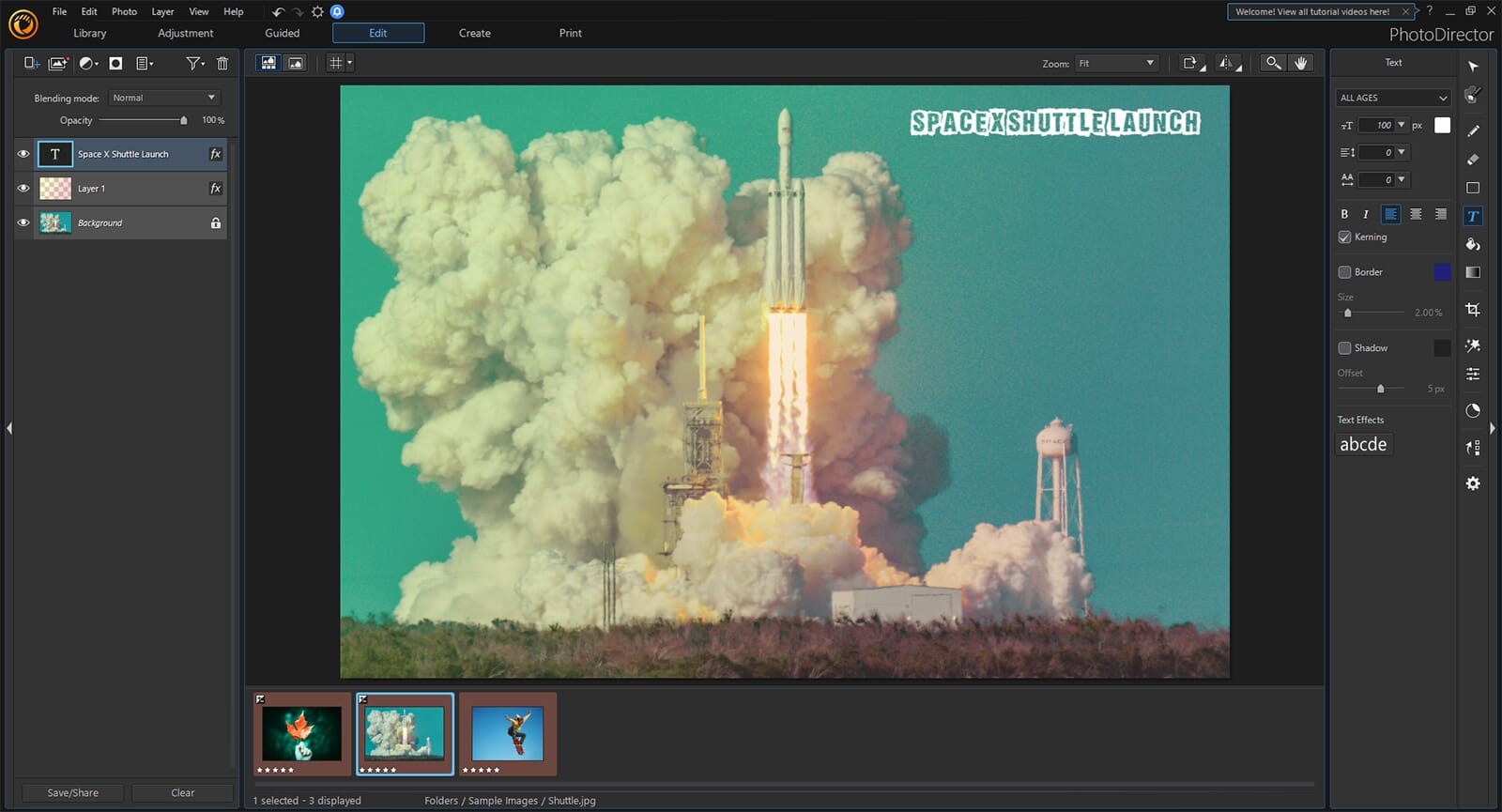Select Layer 1 thumbnail
1502x812 pixels.
tap(55, 189)
